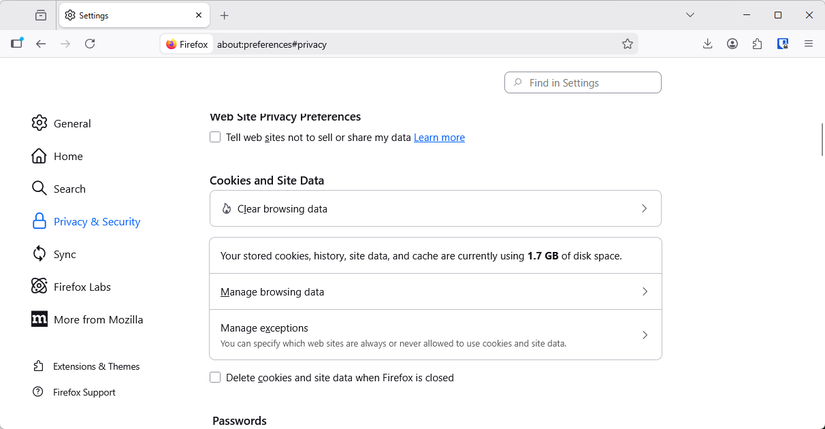This screenshot has width=825, height=429.
Task: Open More from Mozilla
Action: click(x=87, y=319)
